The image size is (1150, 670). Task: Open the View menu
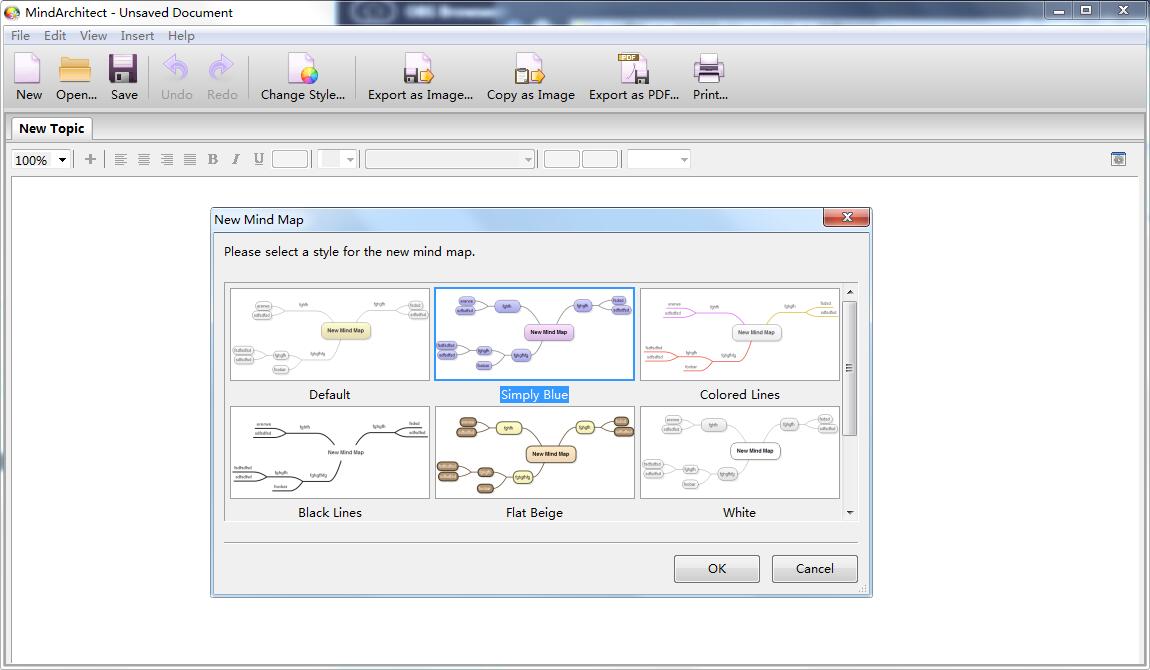[x=93, y=35]
